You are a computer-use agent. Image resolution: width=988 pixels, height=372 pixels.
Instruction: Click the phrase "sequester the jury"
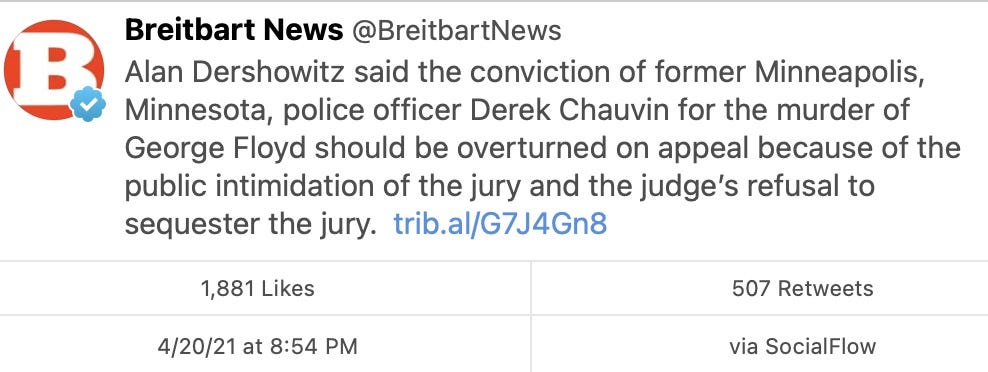246,224
